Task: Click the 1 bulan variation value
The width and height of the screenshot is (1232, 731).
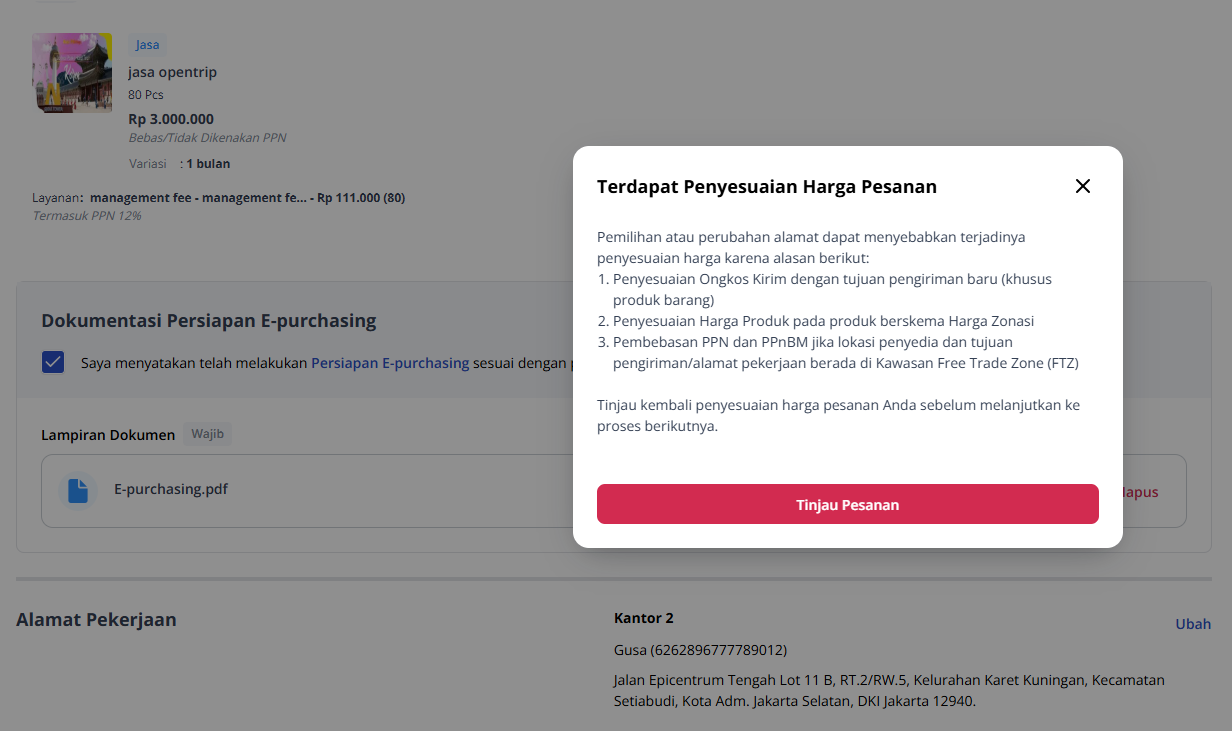Action: (208, 163)
